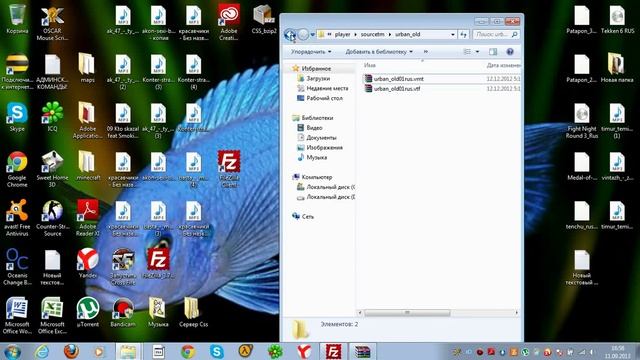Select the Корзина desktop icon
The width and height of the screenshot is (640, 360).
[x=17, y=19]
